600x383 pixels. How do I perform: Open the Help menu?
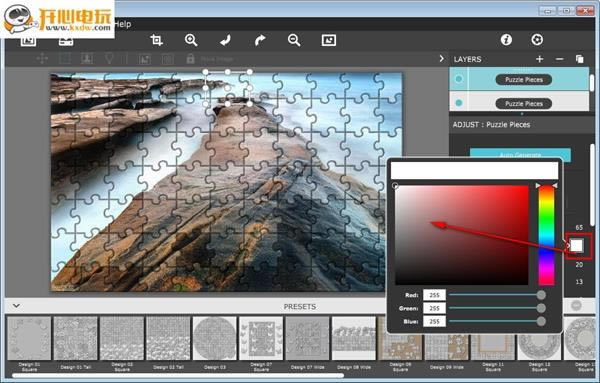pos(123,24)
